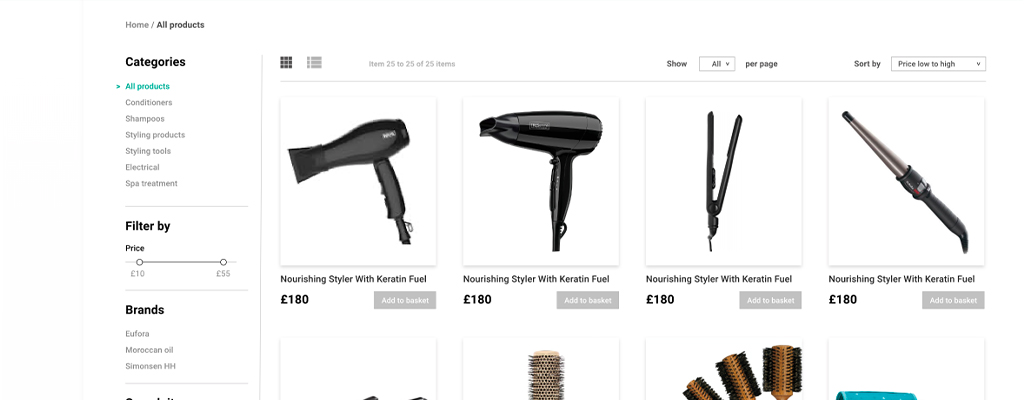The width and height of the screenshot is (1024, 400).
Task: Open the curling wand product image
Action: (906, 181)
